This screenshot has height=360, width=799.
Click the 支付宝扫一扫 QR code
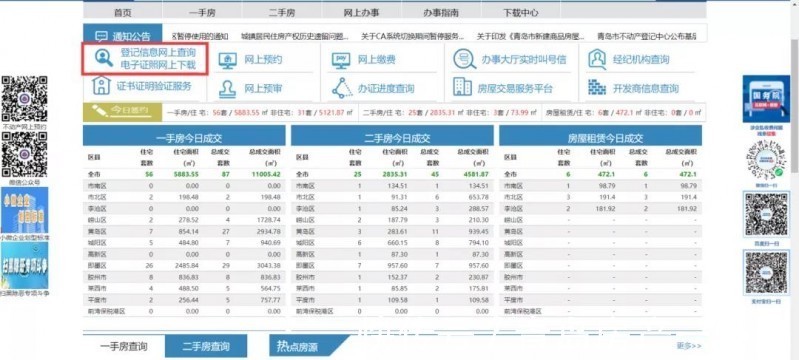click(x=766, y=273)
